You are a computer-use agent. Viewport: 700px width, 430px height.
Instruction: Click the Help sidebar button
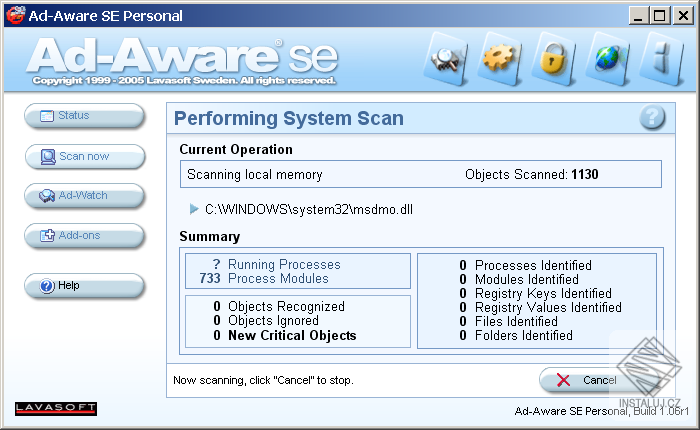coord(84,286)
